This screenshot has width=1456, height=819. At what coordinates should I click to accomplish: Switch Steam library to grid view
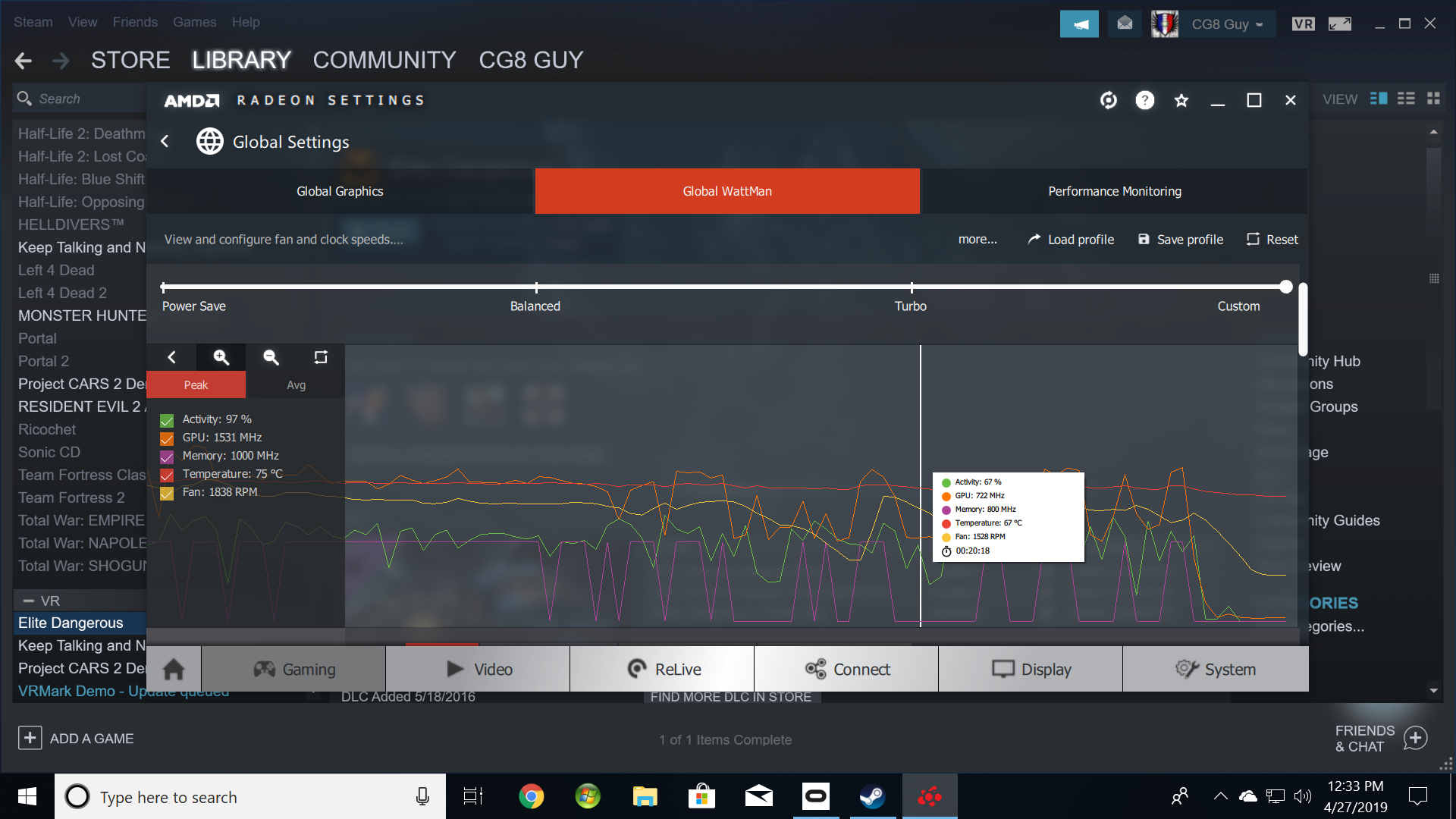pyautogui.click(x=1433, y=99)
